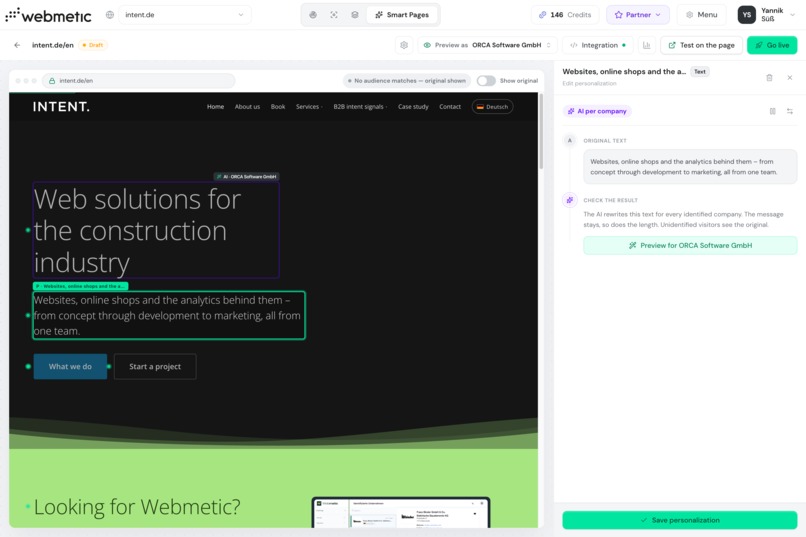Open Book in the site nav
Viewport: 806px width, 537px height.
click(278, 107)
